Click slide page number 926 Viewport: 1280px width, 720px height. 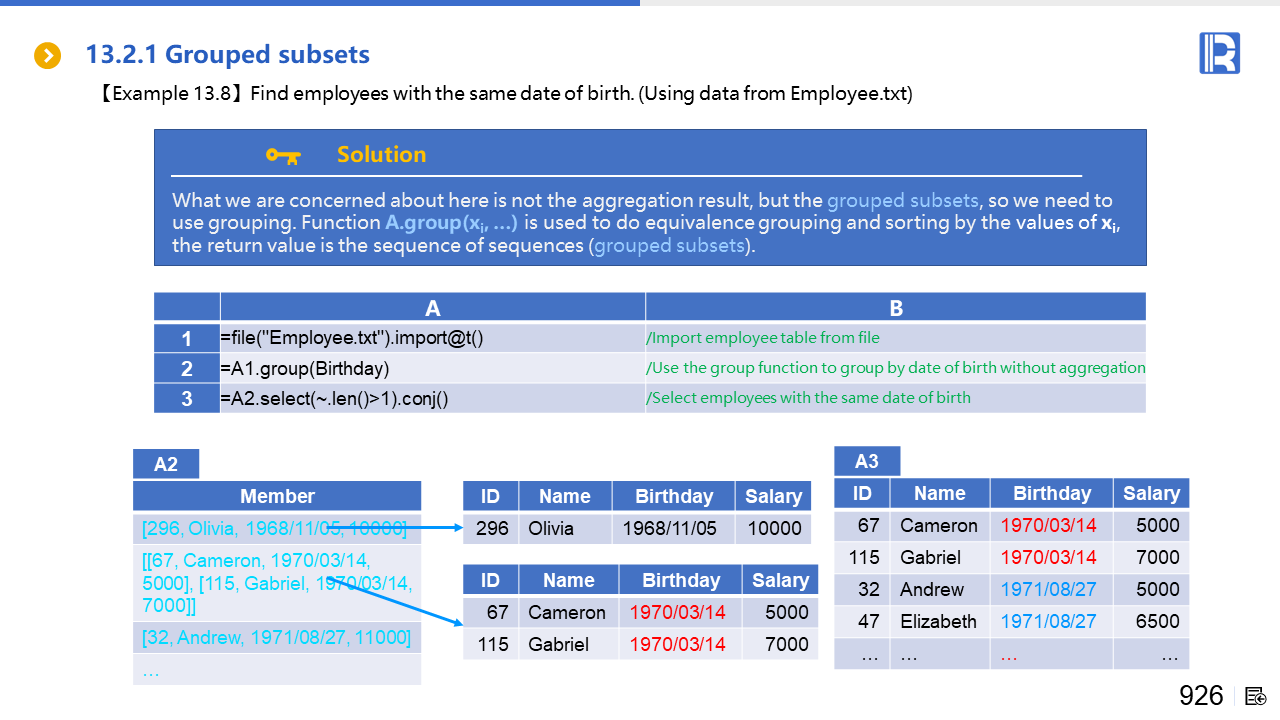[1201, 696]
